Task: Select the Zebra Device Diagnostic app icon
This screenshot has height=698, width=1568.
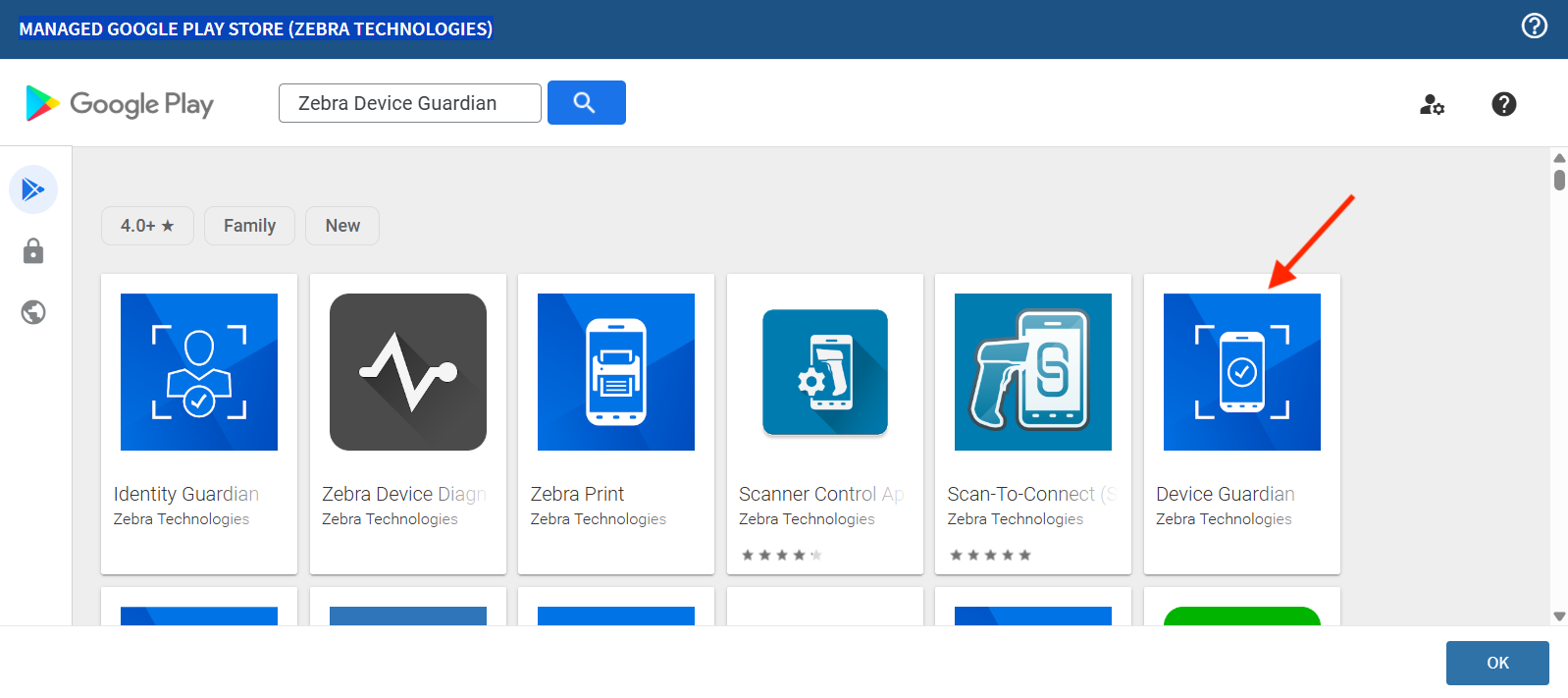Action: click(408, 372)
